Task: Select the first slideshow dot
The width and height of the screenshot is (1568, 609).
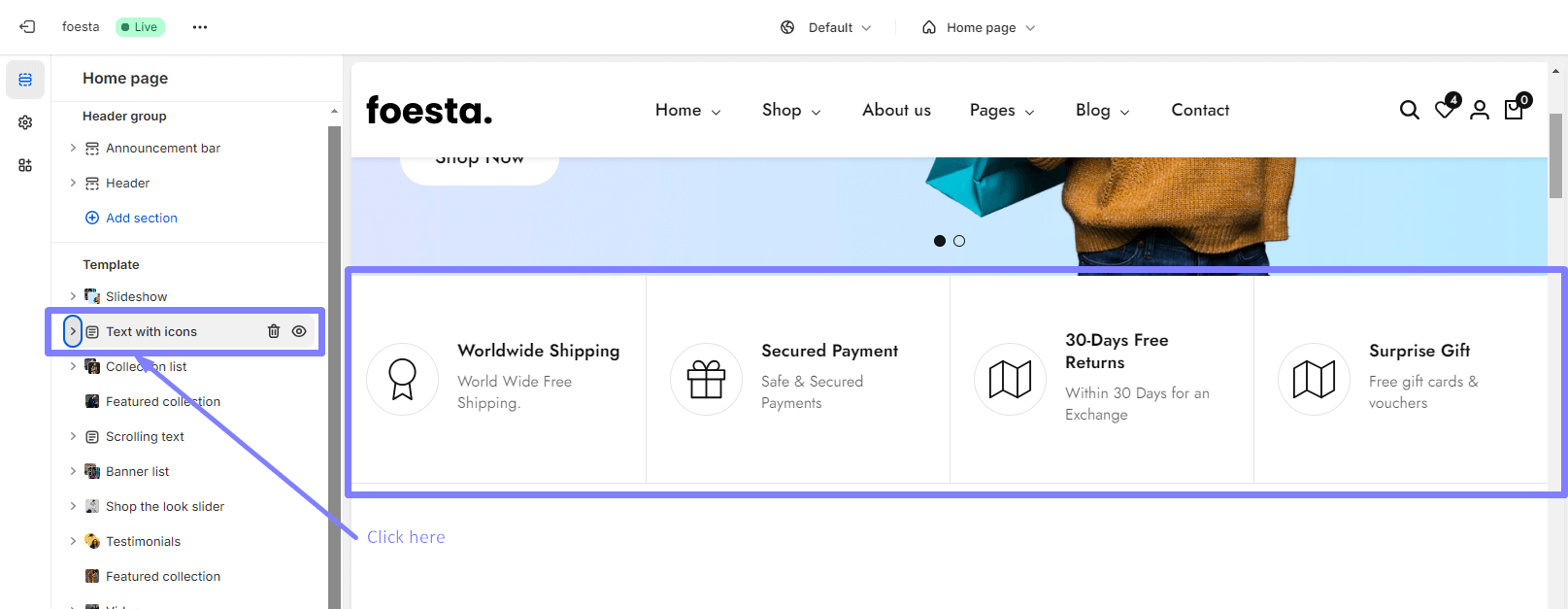Action: pos(939,241)
